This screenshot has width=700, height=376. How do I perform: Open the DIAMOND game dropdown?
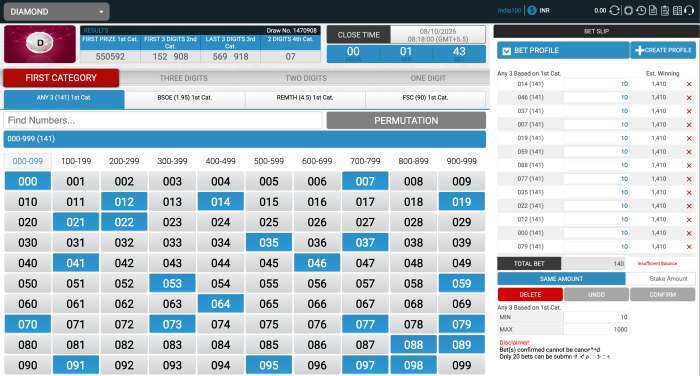56,12
